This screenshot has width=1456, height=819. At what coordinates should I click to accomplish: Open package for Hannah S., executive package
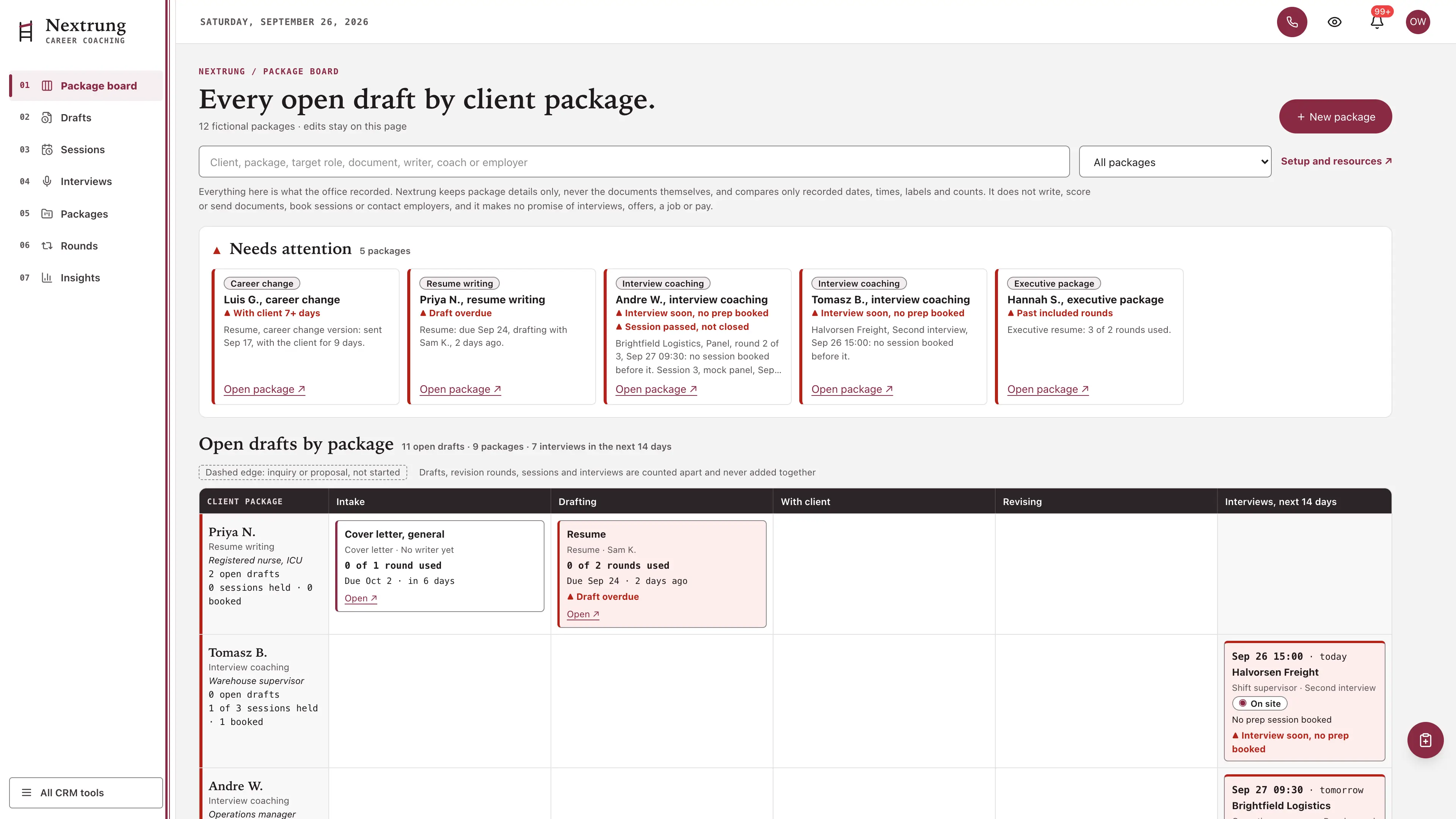pyautogui.click(x=1047, y=389)
